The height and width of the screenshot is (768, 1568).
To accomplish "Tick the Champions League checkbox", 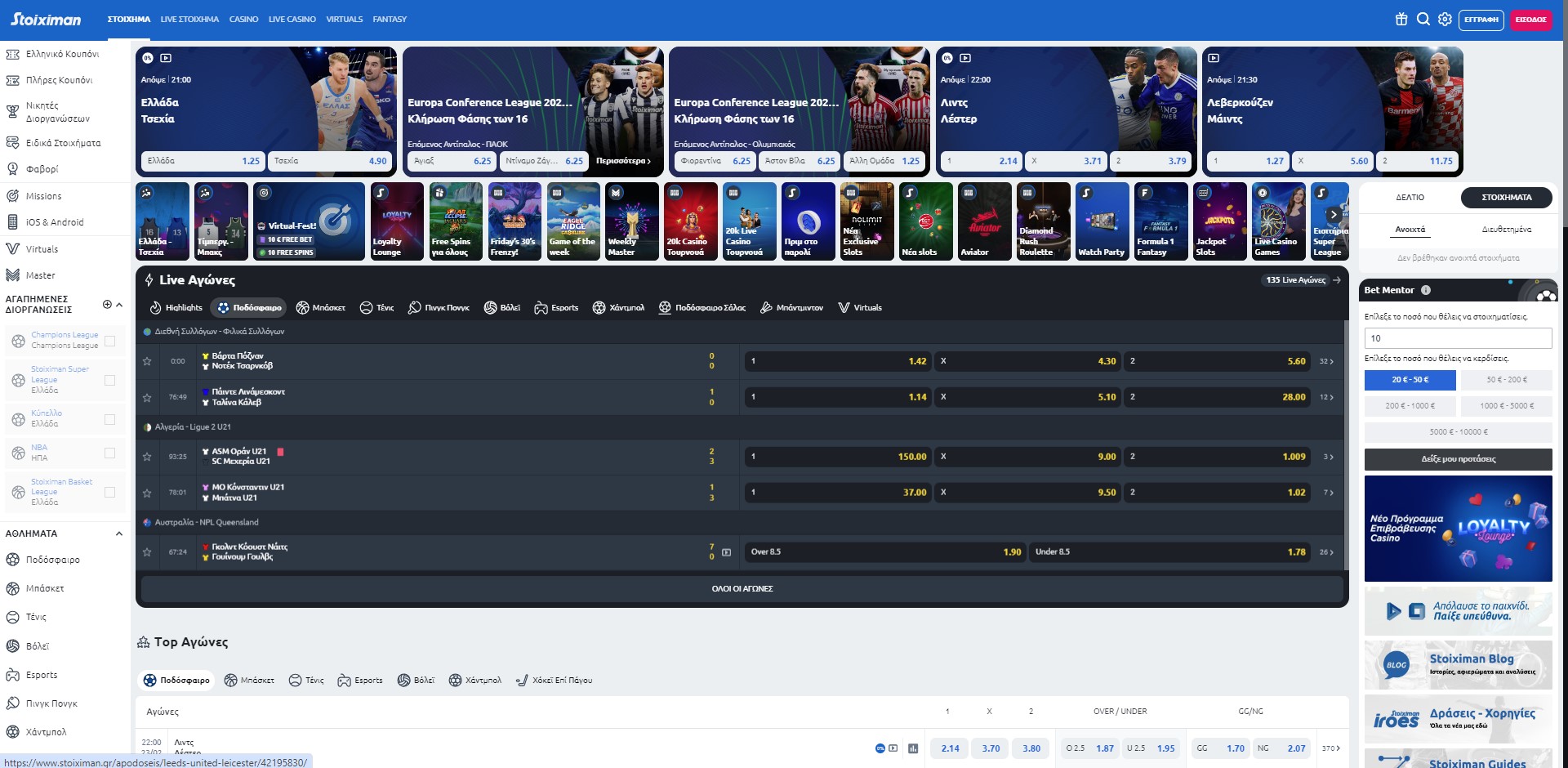I will click(x=110, y=341).
